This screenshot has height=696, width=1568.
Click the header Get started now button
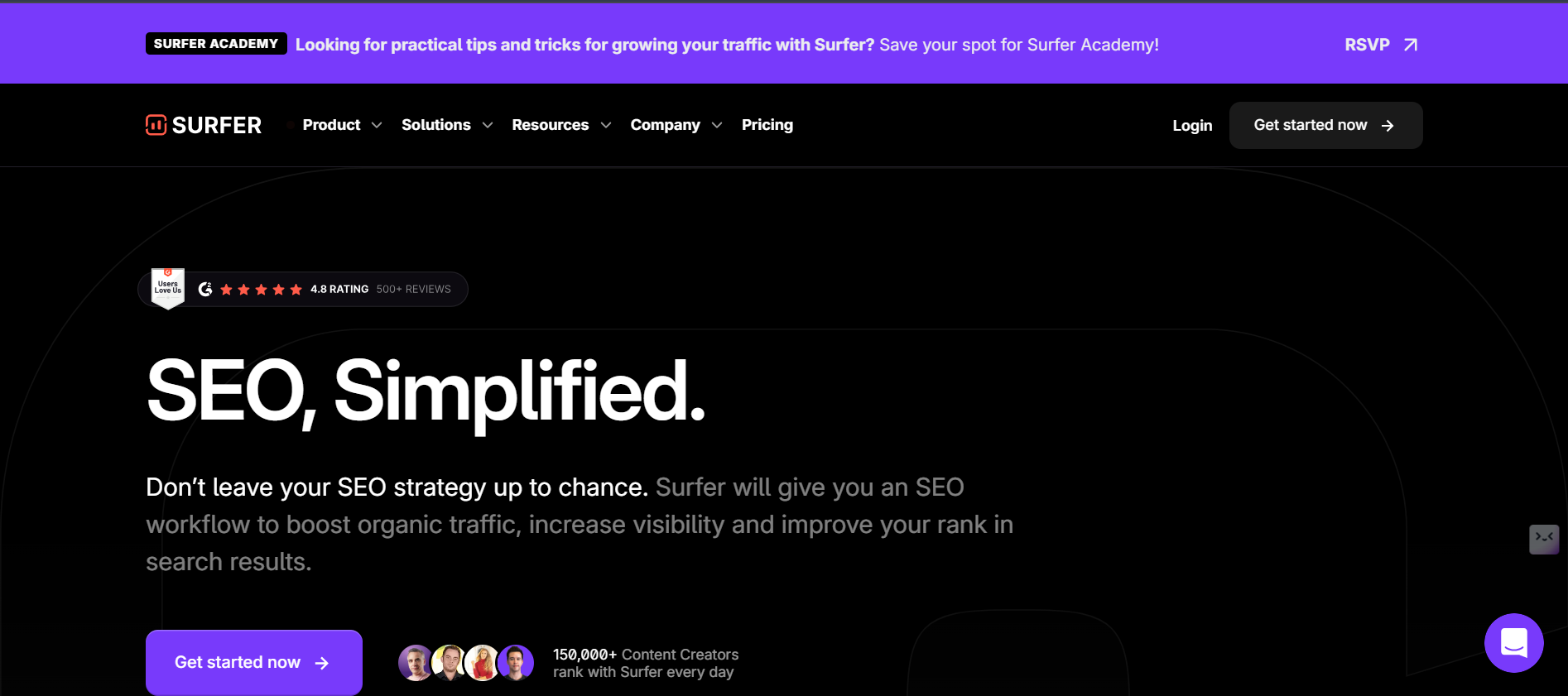[x=1325, y=125]
